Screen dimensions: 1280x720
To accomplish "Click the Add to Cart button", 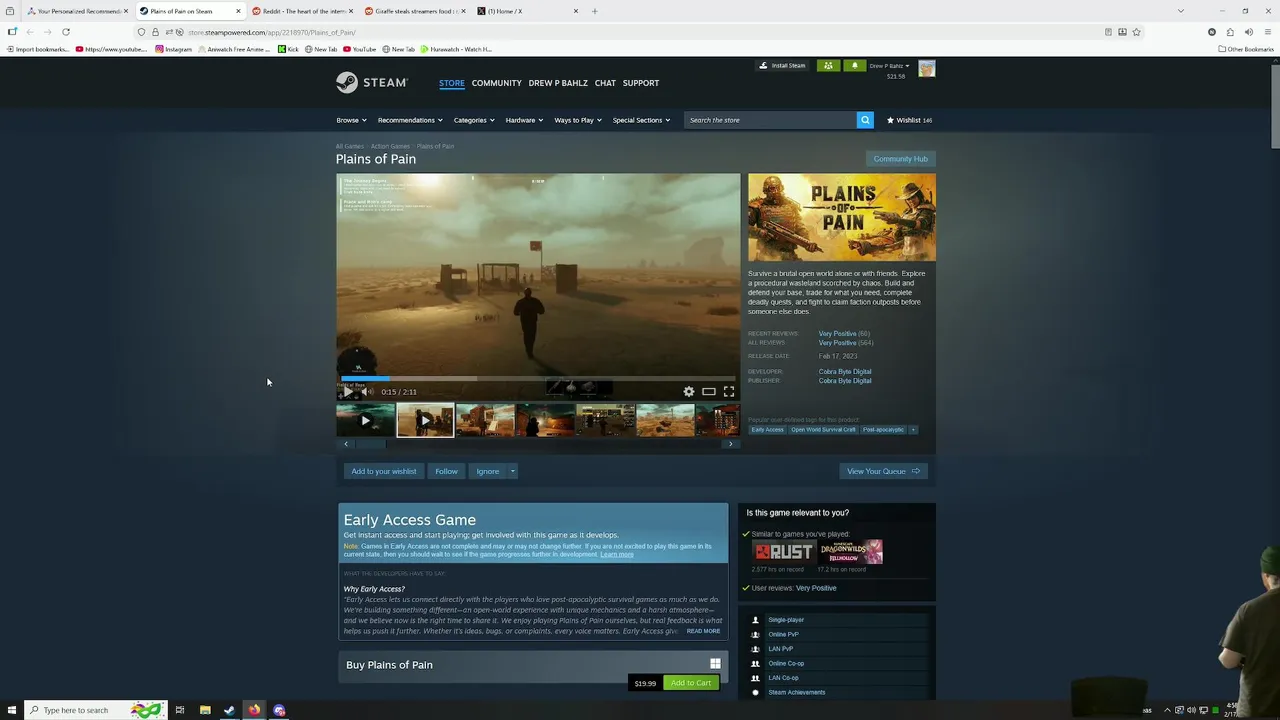I will tap(691, 683).
